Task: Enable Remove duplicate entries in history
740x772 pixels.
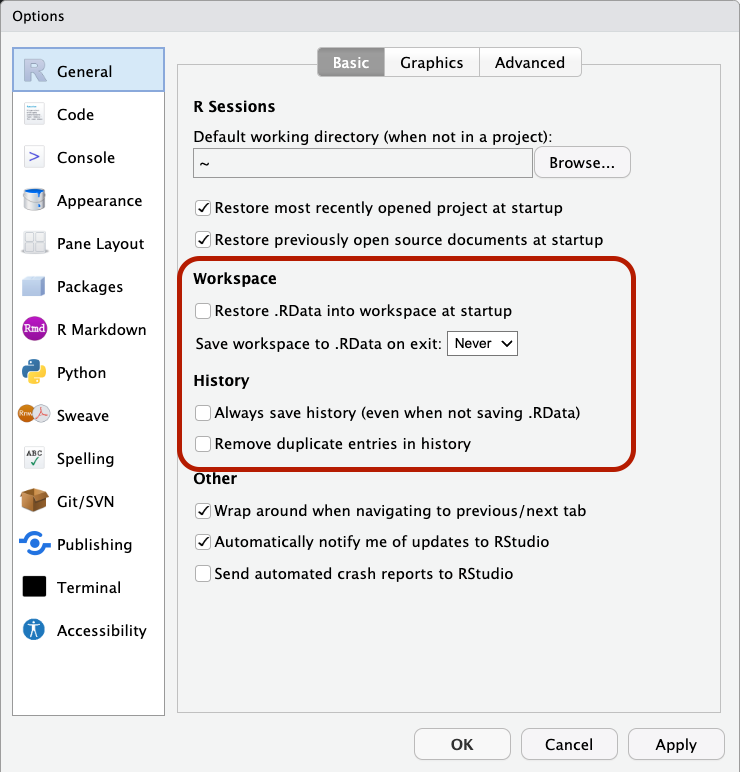Action: pos(203,444)
